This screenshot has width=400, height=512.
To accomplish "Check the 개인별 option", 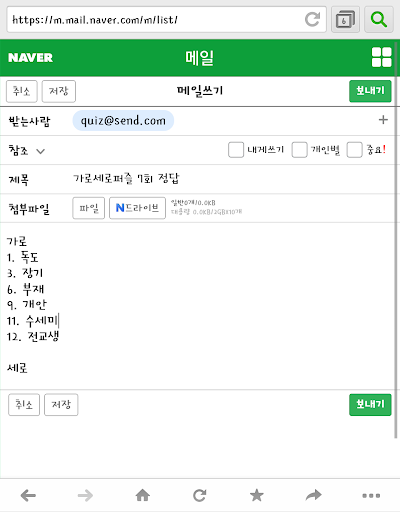I will pyautogui.click(x=299, y=150).
